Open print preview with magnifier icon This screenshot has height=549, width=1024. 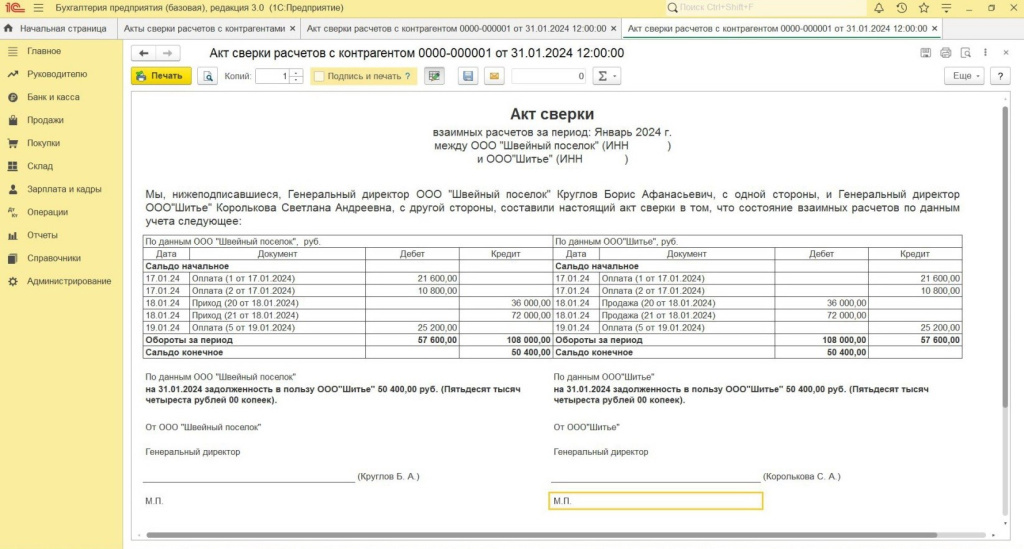click(x=207, y=76)
